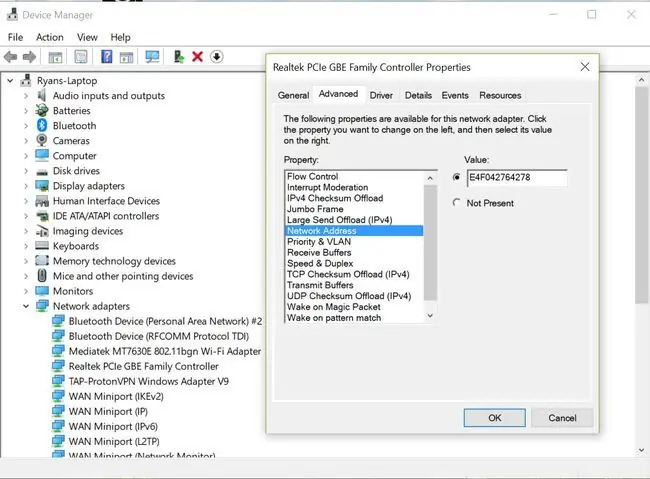Click the Show/Hide Console Tree icon

(x=55, y=57)
